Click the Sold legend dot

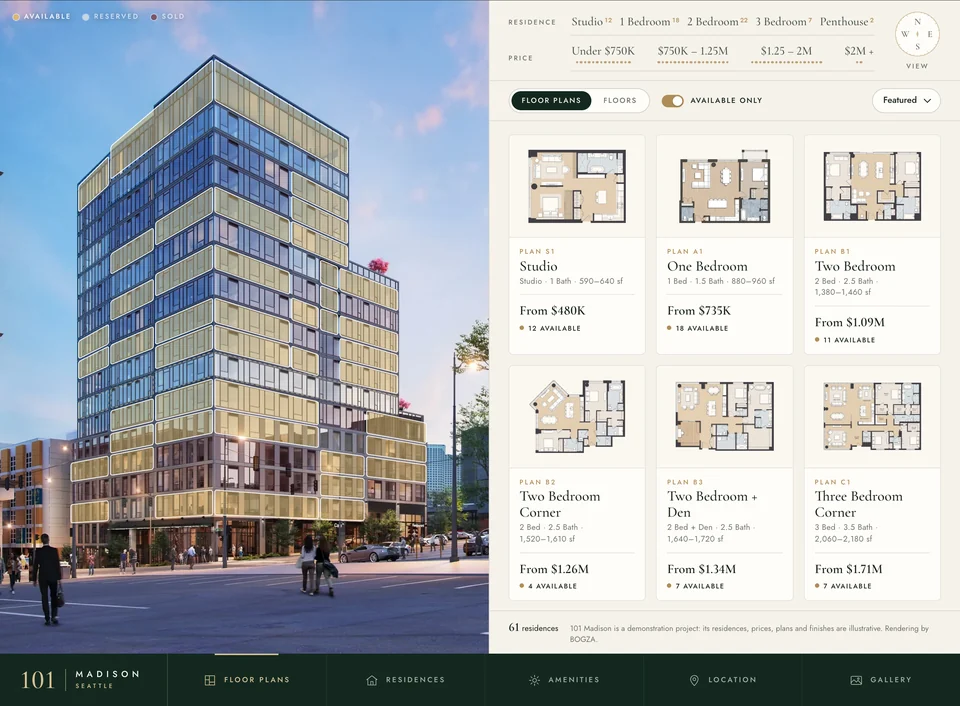[154, 17]
